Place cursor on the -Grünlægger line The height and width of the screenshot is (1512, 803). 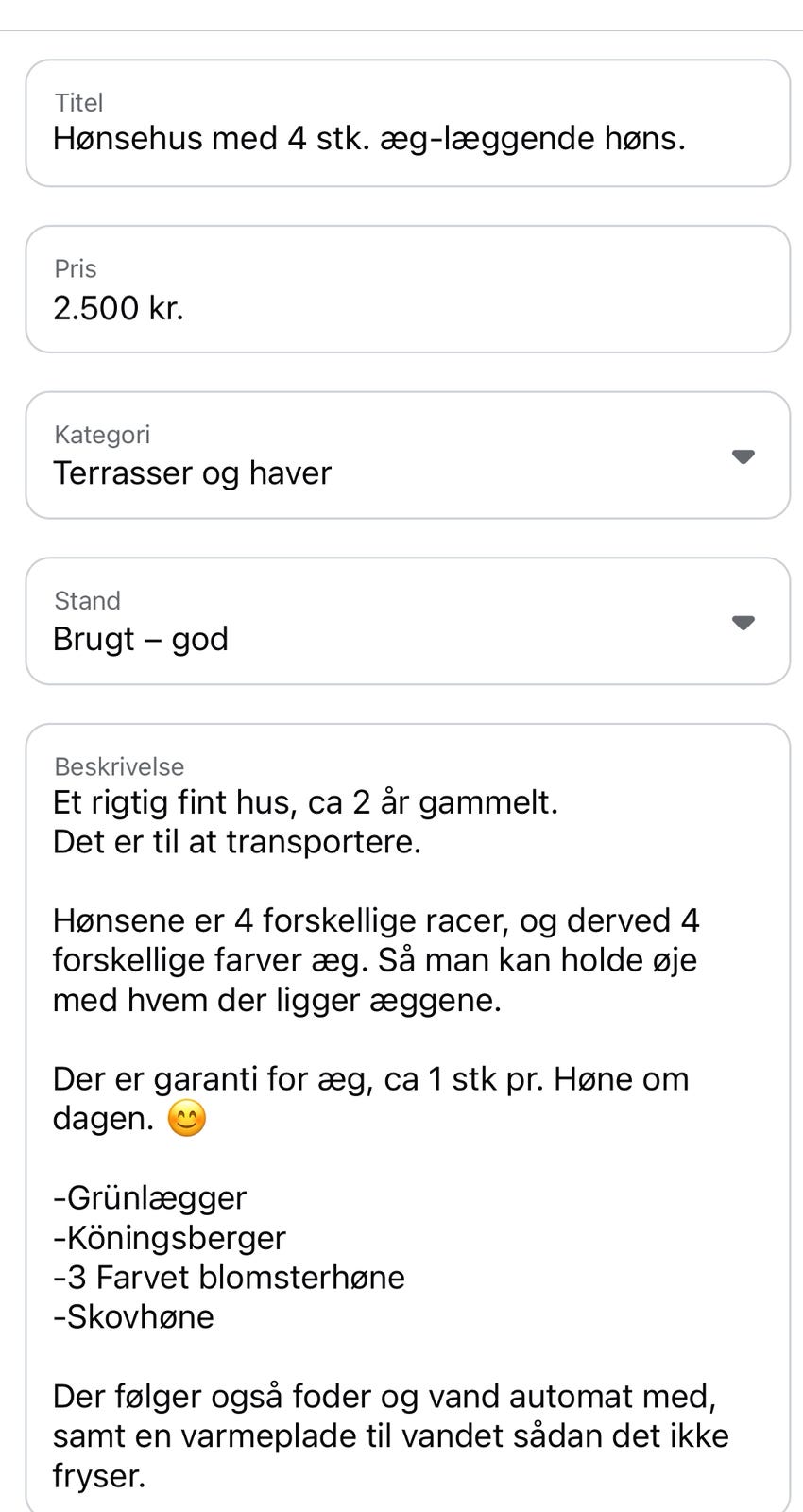tap(149, 1197)
